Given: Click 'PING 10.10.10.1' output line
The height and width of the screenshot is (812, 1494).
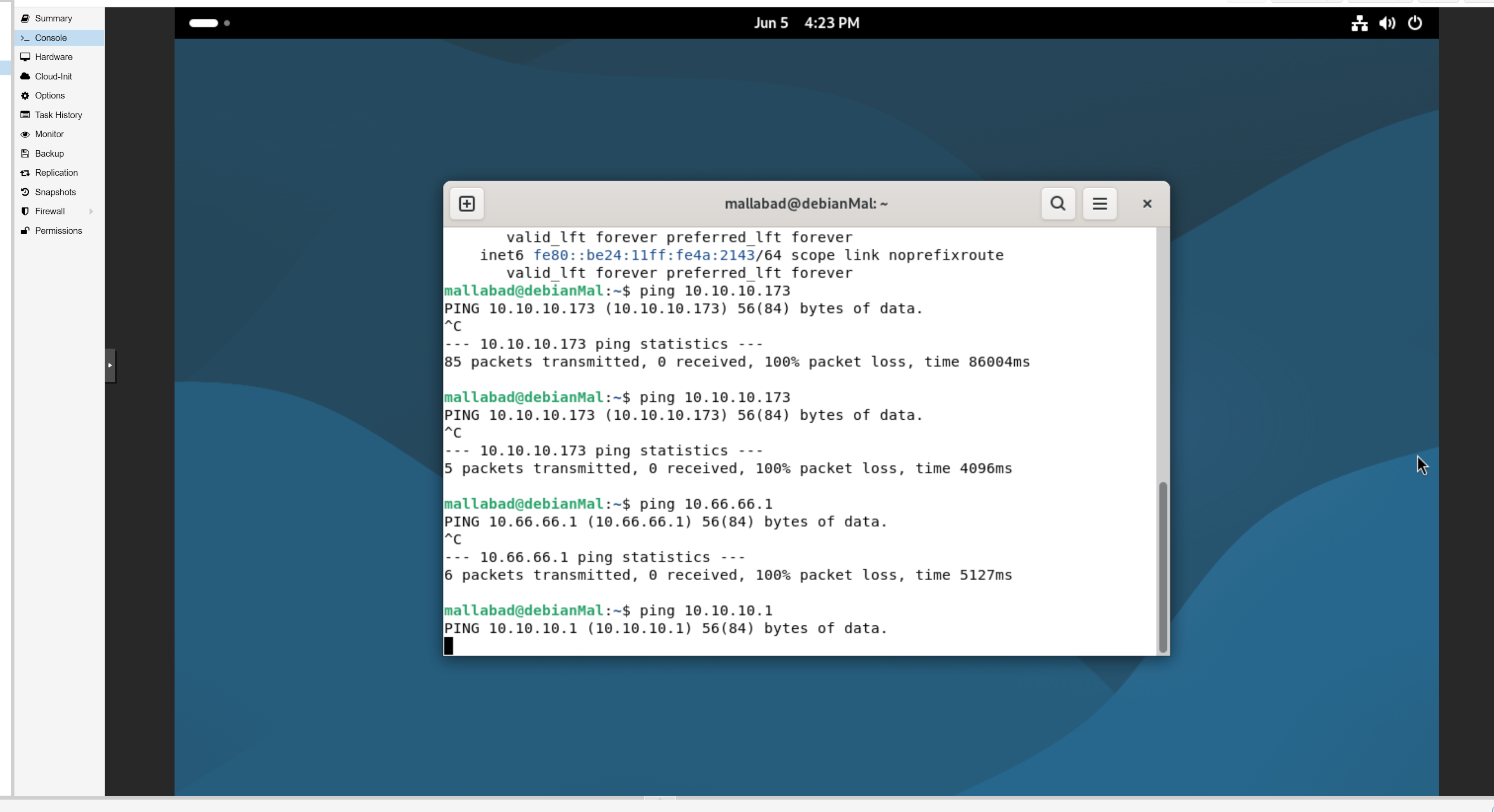Looking at the screenshot, I should 666,628.
